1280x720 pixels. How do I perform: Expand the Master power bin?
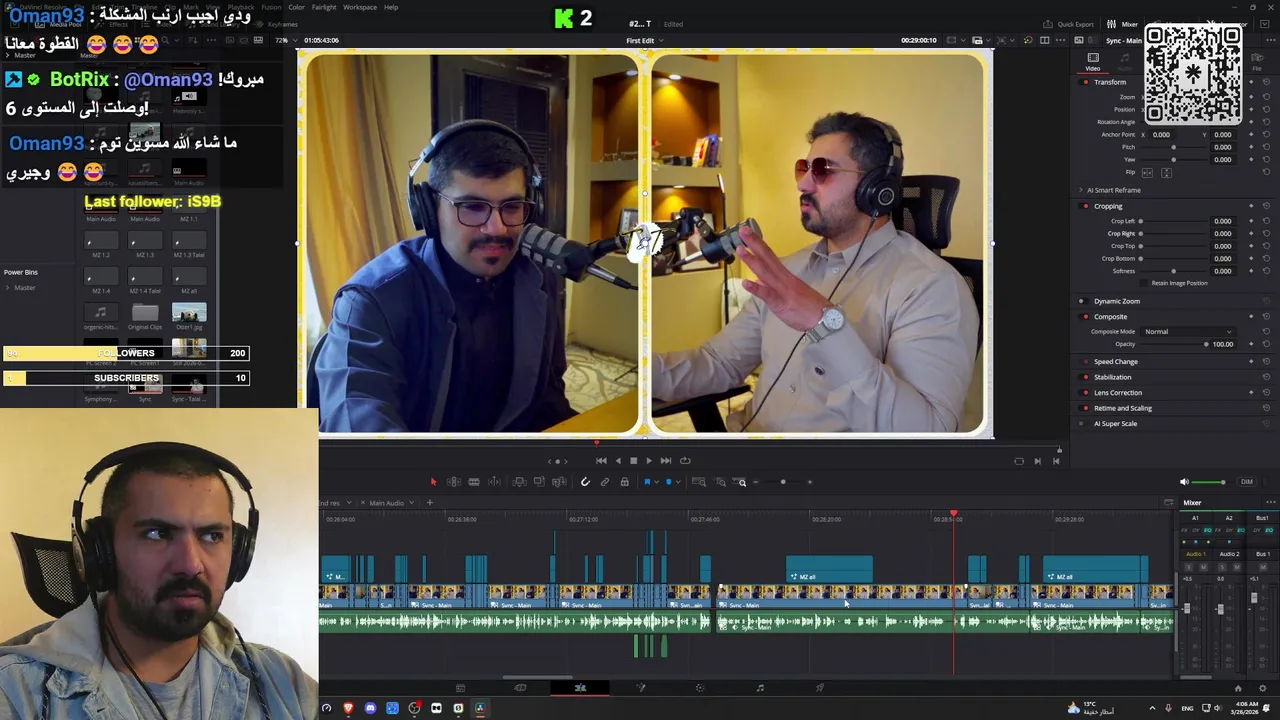pyautogui.click(x=8, y=288)
